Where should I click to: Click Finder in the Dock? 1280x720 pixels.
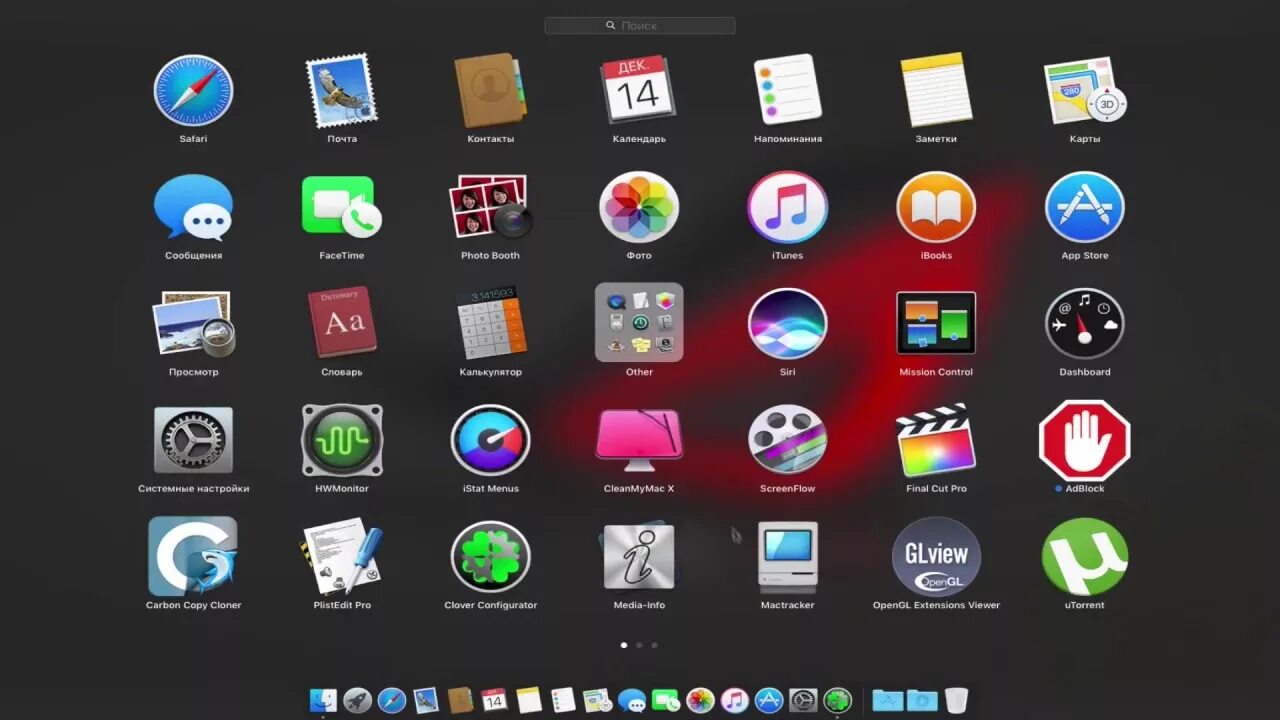(323, 700)
